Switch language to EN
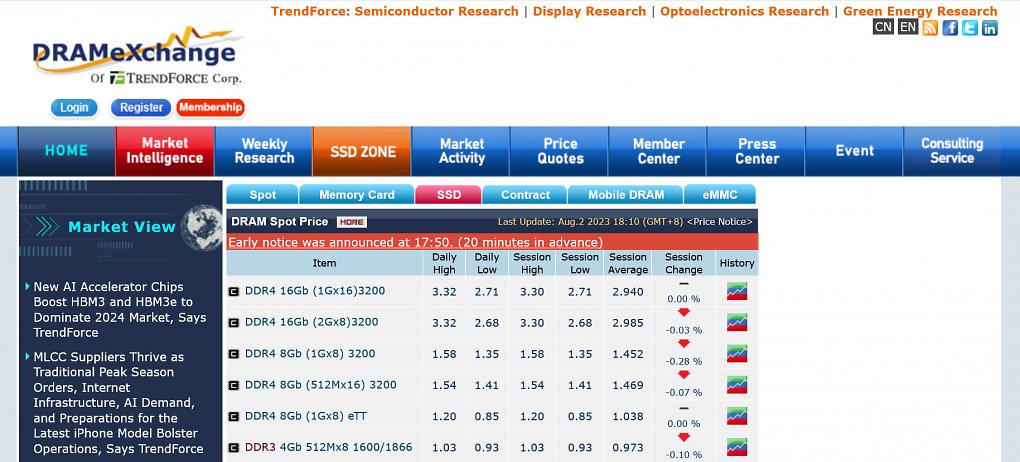Image resolution: width=1020 pixels, height=462 pixels. [x=907, y=27]
